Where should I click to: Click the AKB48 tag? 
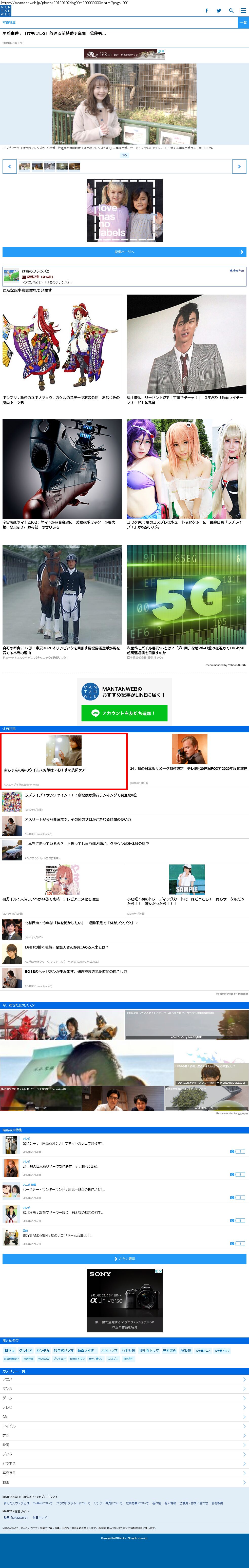coord(186,1350)
